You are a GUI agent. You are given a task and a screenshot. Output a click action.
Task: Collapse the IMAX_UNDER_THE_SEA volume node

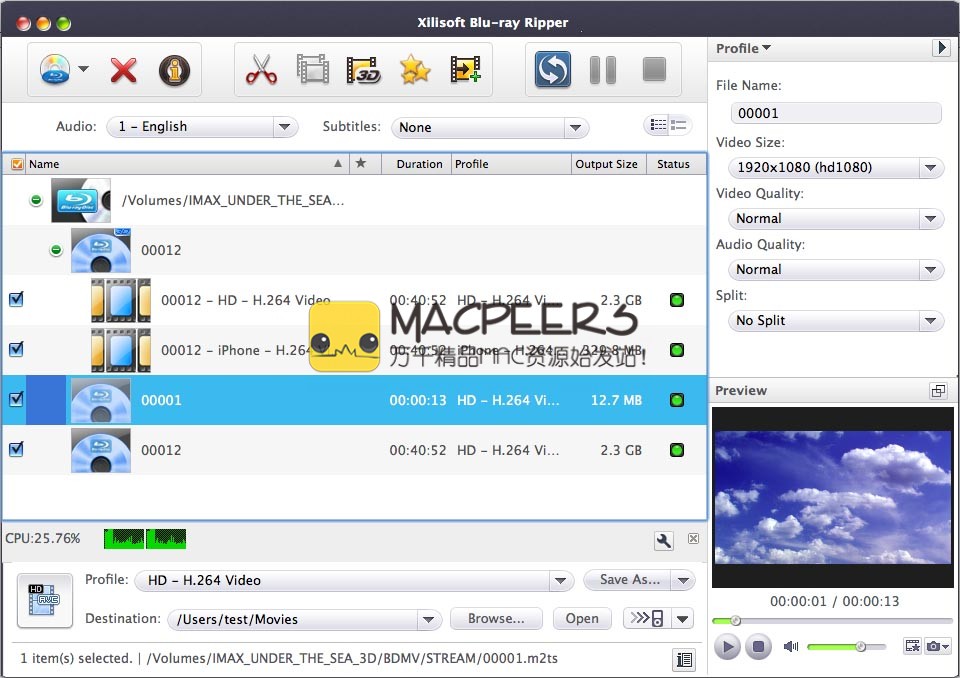pyautogui.click(x=36, y=200)
